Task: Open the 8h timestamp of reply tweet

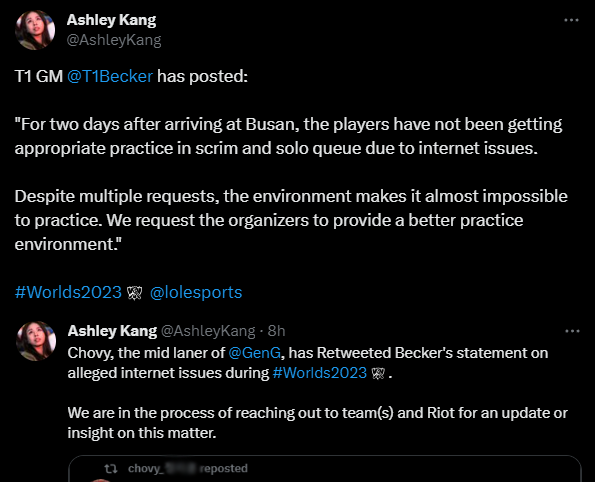Action: point(276,331)
